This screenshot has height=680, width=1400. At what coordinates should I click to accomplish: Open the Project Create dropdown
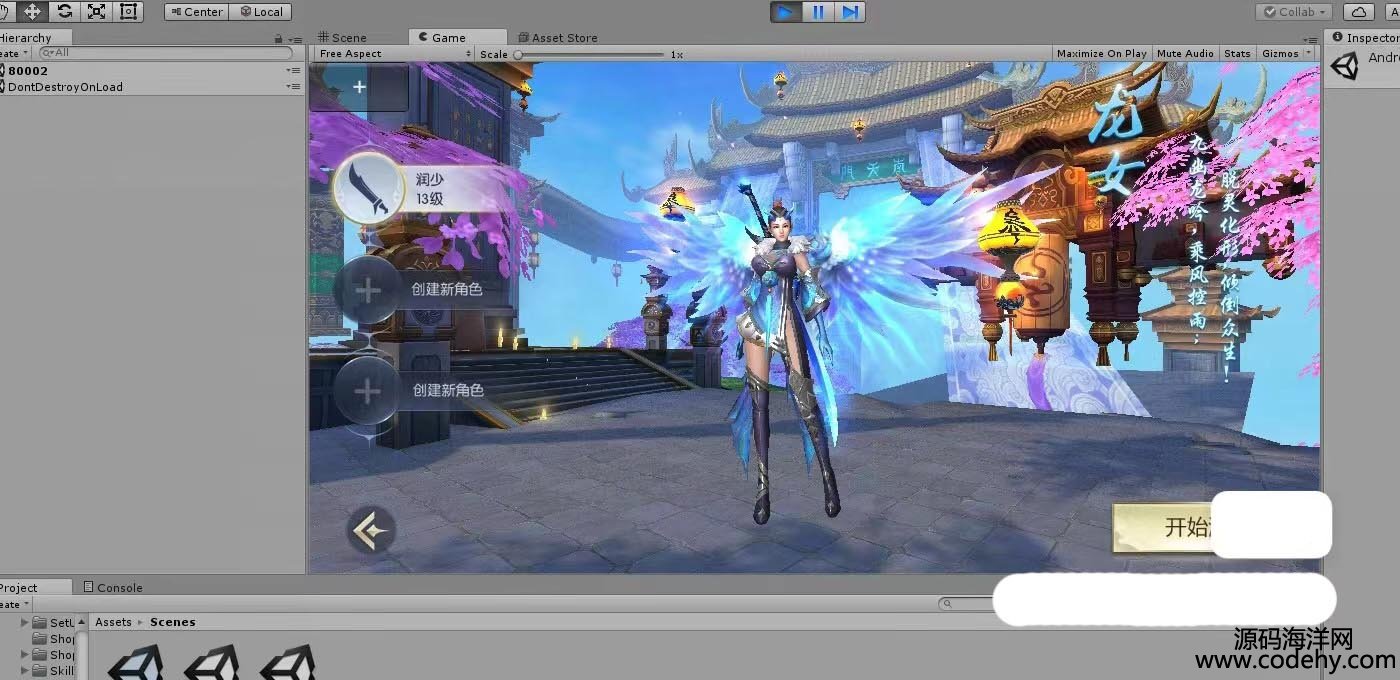tap(14, 604)
